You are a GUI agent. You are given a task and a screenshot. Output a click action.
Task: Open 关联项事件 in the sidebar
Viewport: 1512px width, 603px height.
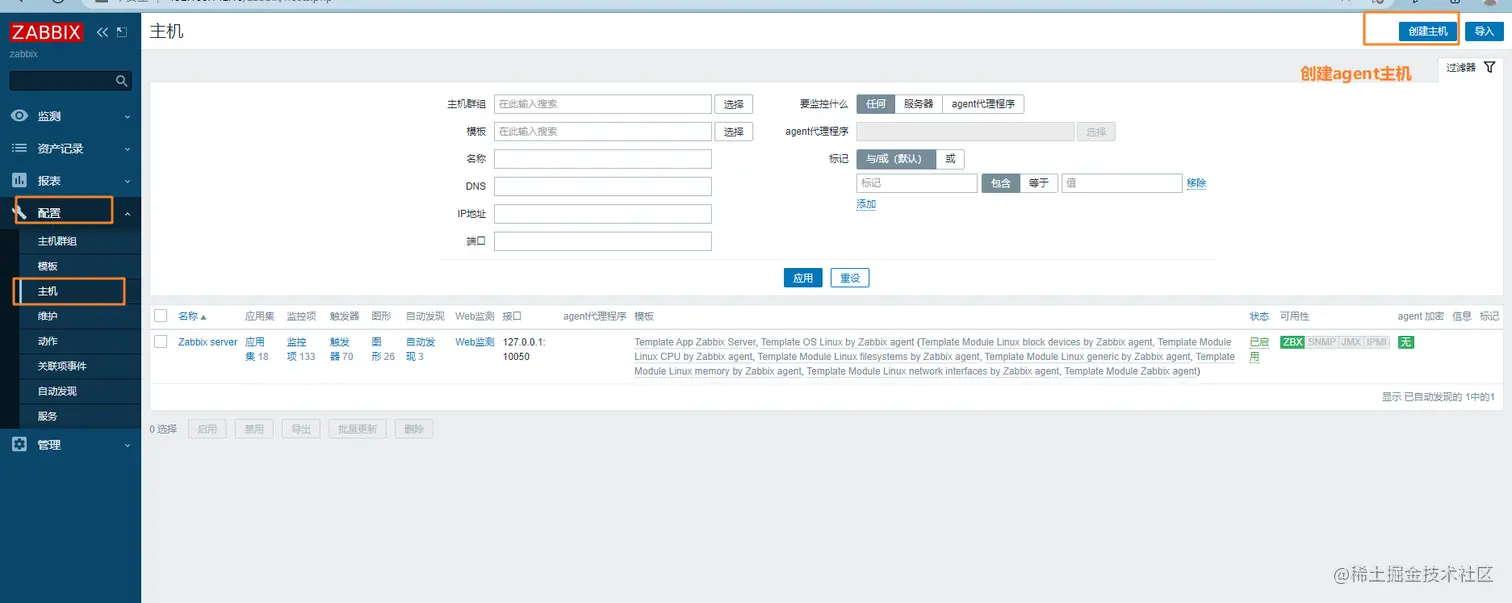pos(62,366)
